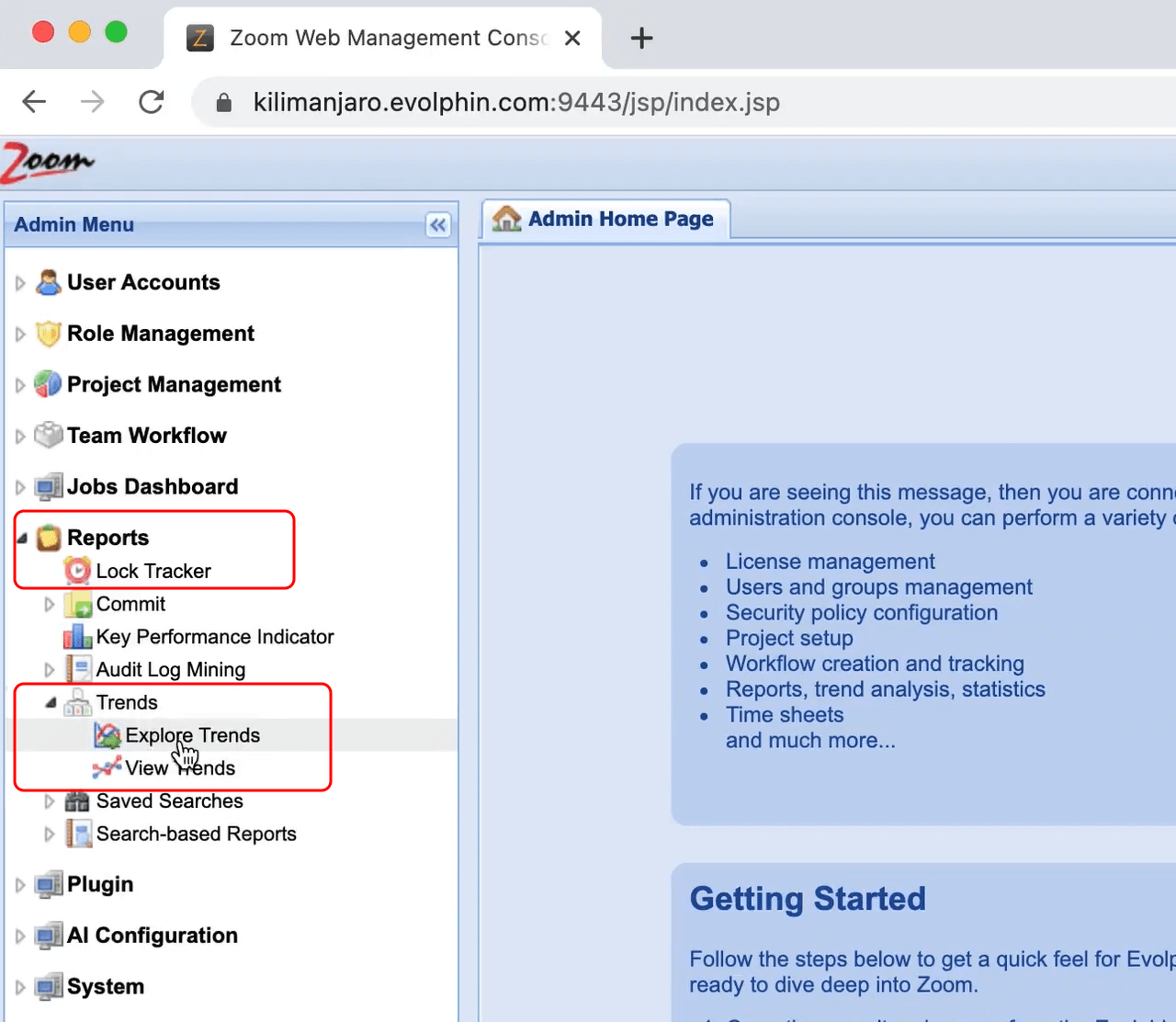Open View Trends

[x=180, y=767]
